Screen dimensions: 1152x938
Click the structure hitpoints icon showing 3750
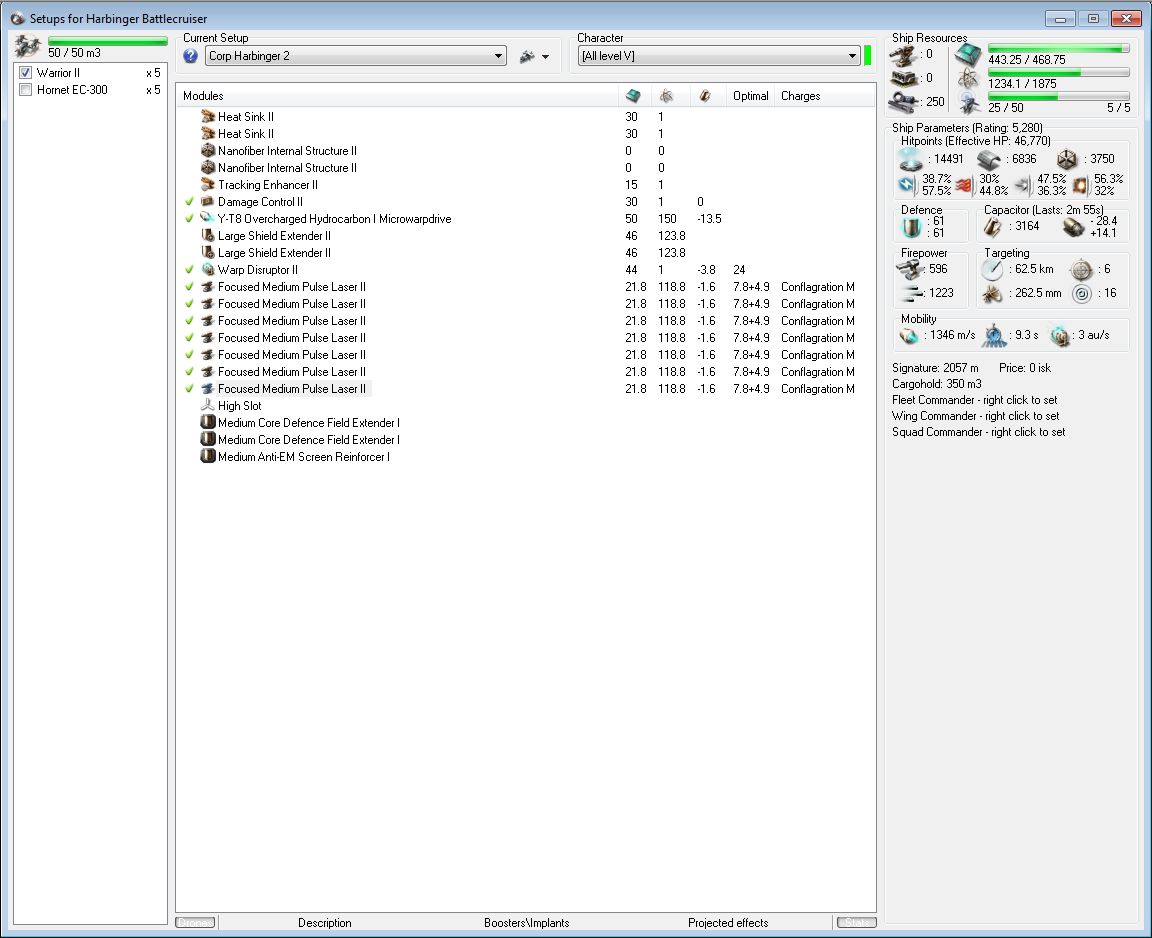tap(1067, 159)
